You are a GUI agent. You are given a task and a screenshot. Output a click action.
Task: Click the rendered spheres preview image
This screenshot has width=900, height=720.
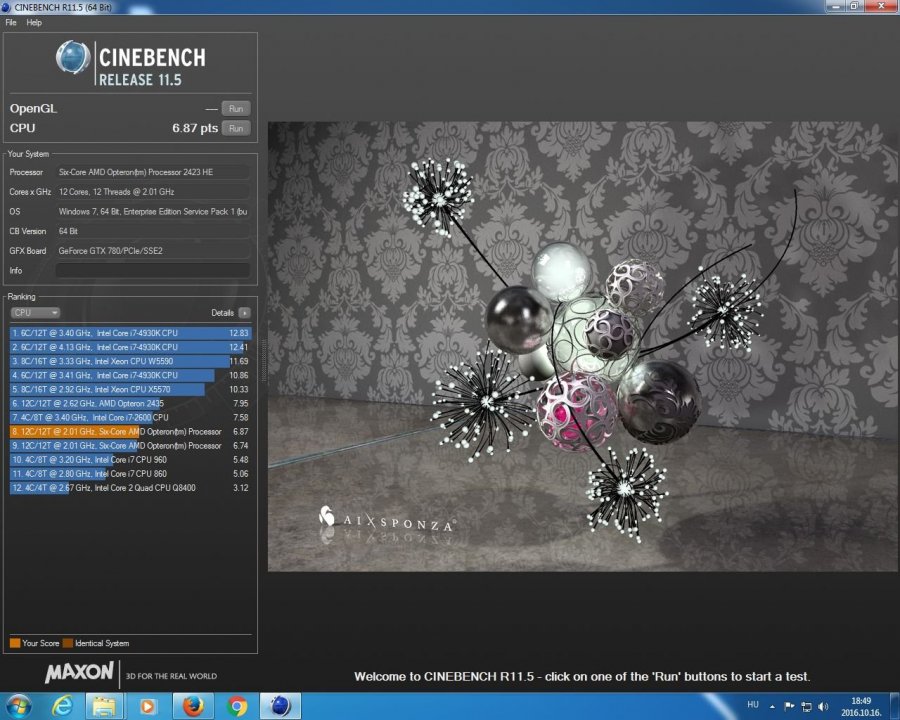coord(582,346)
